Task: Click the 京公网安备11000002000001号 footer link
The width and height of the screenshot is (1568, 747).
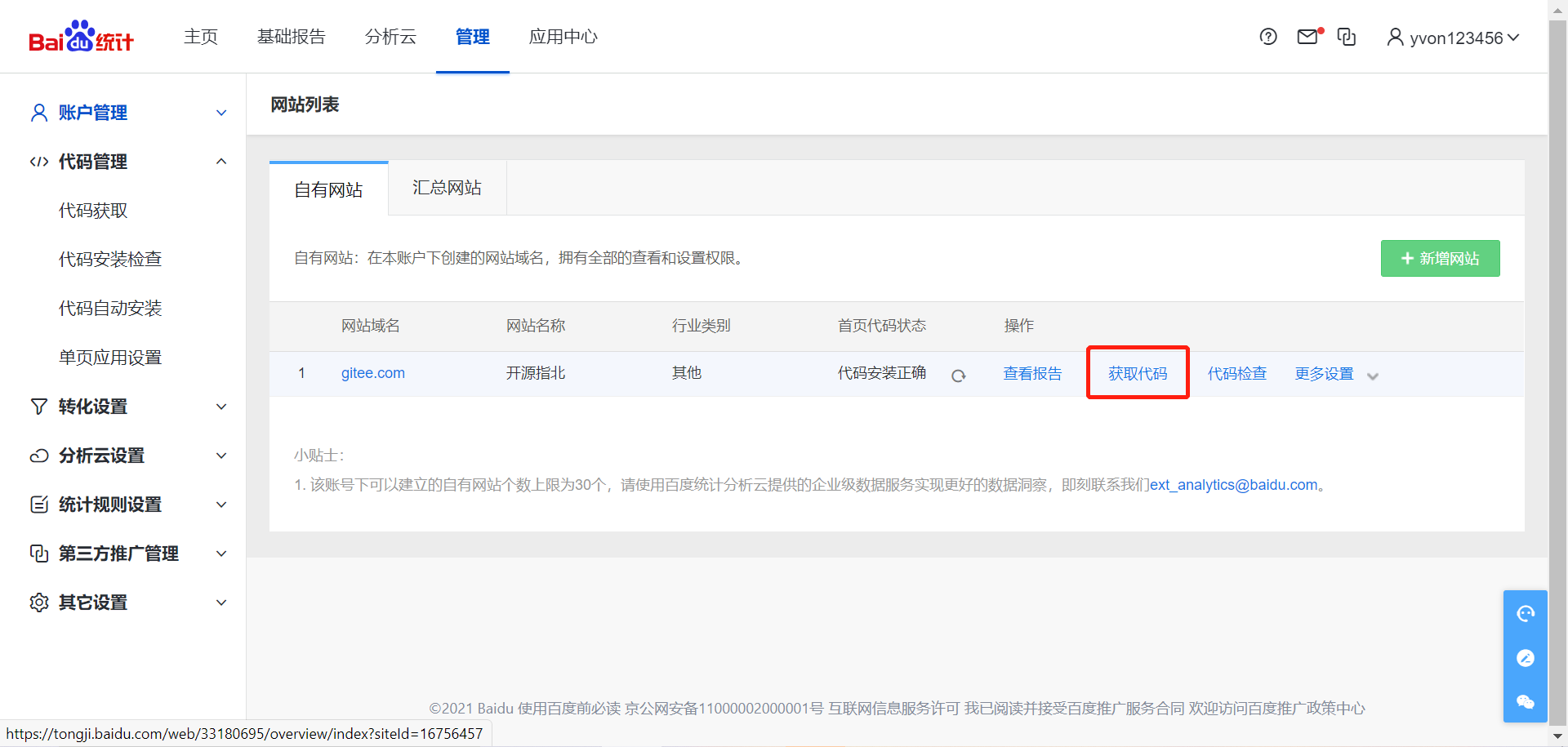Action: click(724, 709)
